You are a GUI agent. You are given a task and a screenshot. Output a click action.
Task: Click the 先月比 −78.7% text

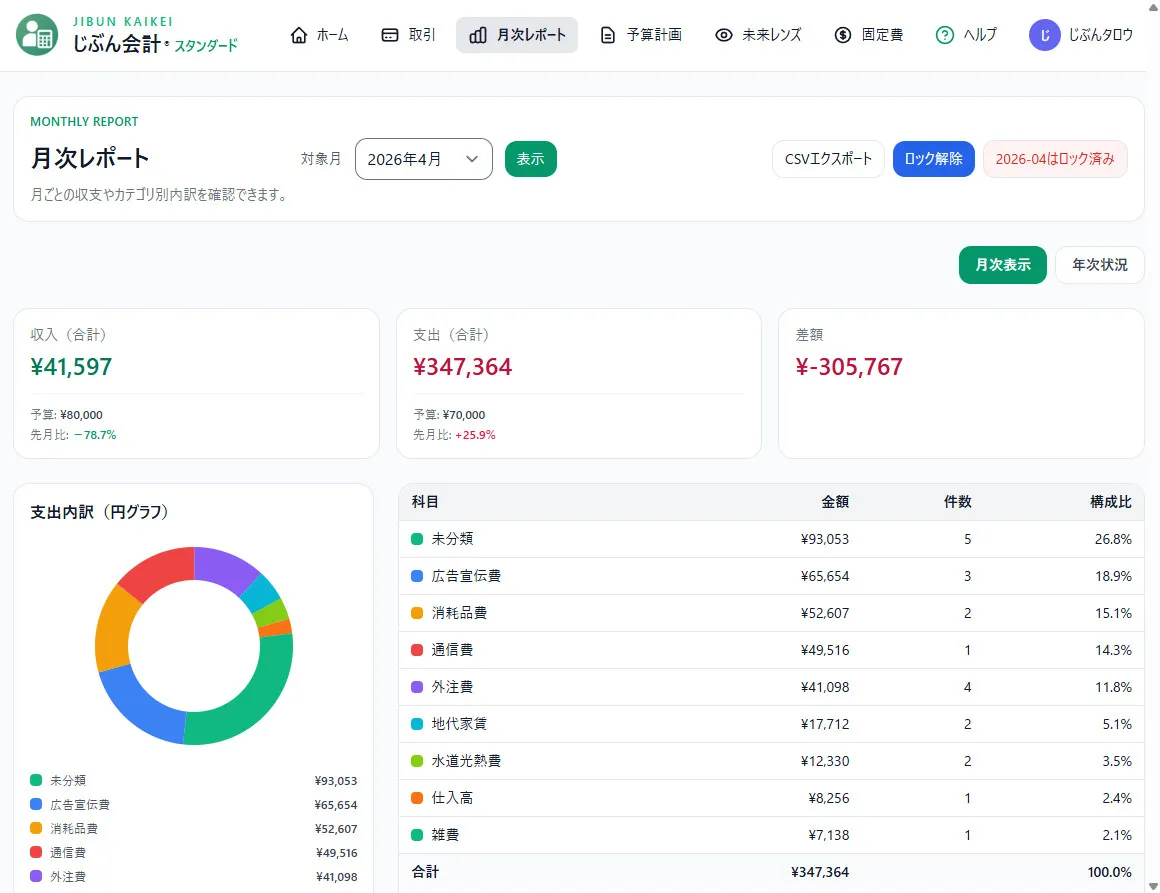click(73, 435)
